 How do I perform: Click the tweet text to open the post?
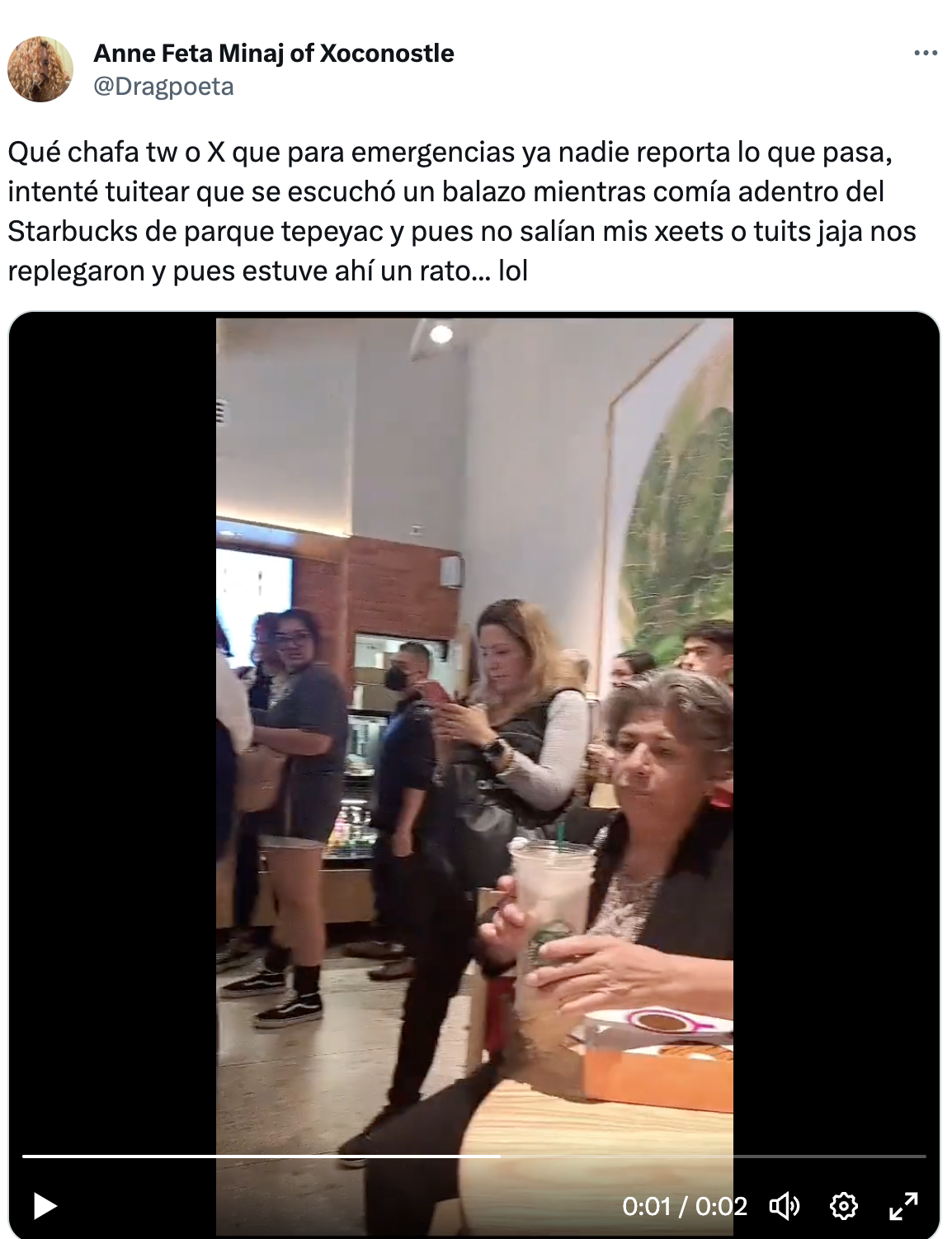(462, 211)
